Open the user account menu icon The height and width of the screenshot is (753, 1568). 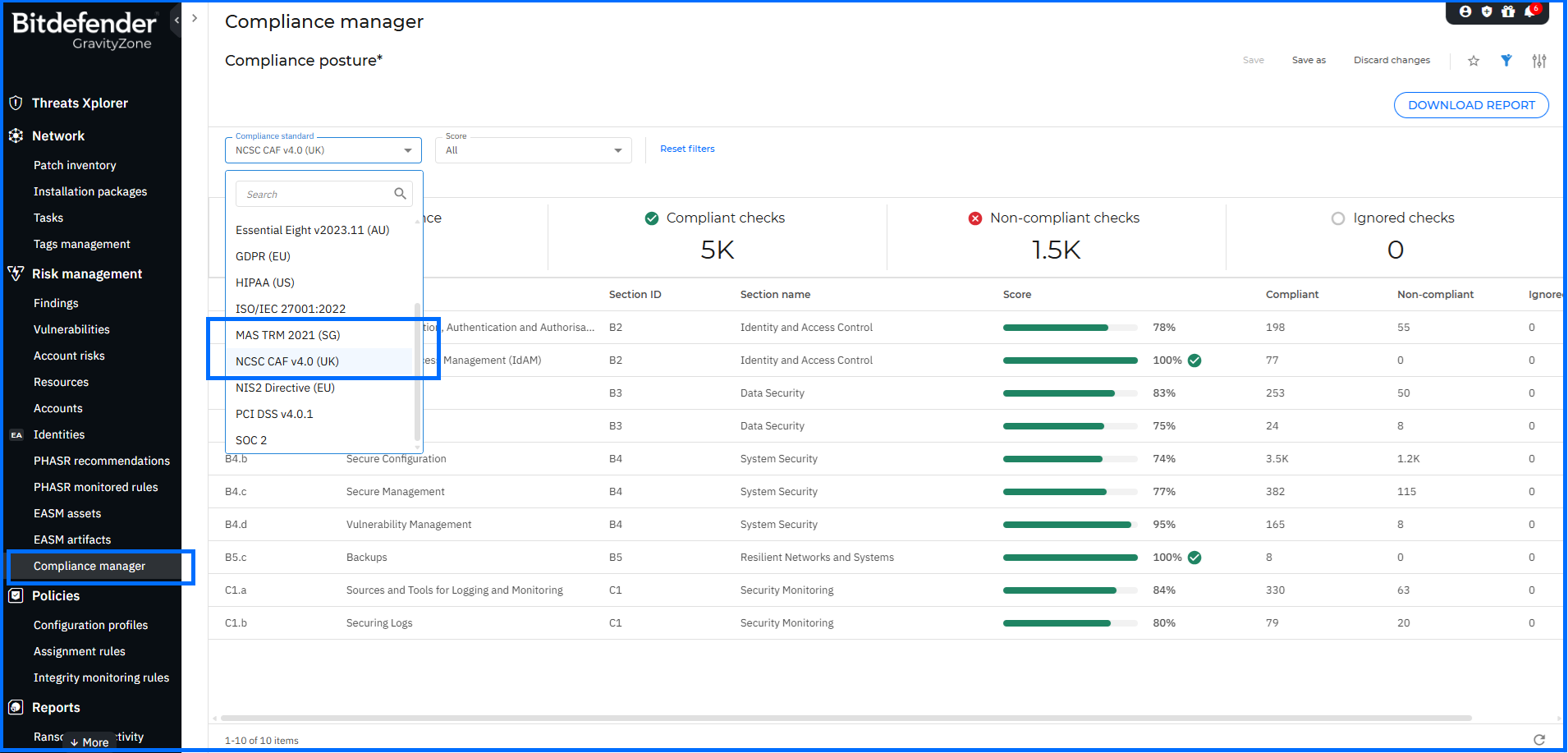click(1465, 11)
